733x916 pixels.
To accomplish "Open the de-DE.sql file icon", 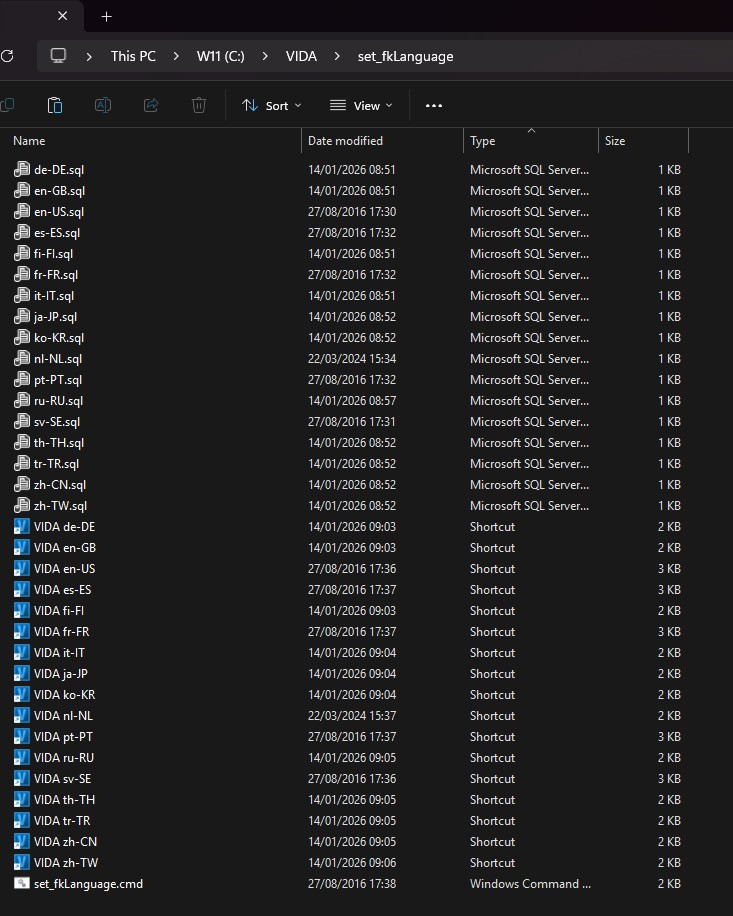I will 22,170.
